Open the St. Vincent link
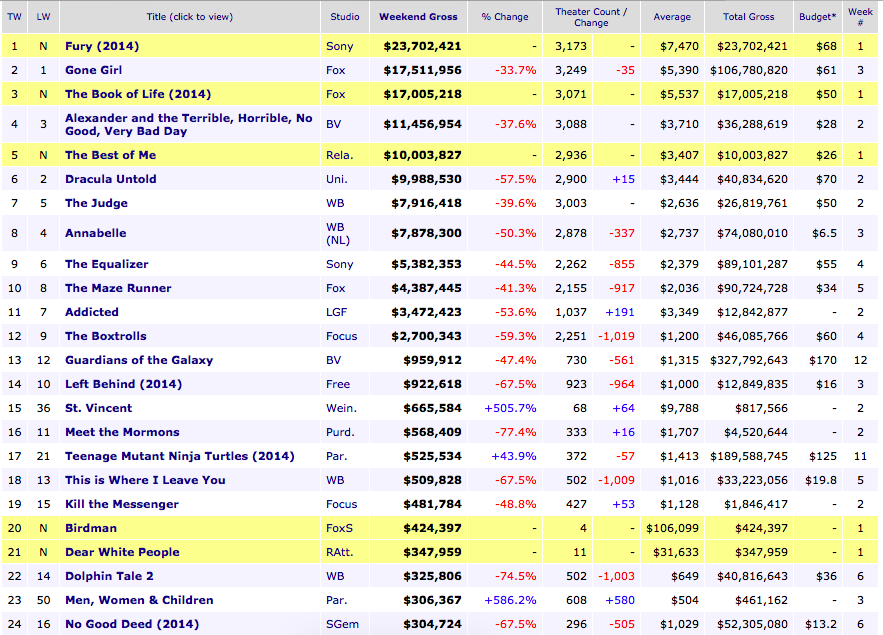Image resolution: width=883 pixels, height=635 pixels. [x=99, y=408]
